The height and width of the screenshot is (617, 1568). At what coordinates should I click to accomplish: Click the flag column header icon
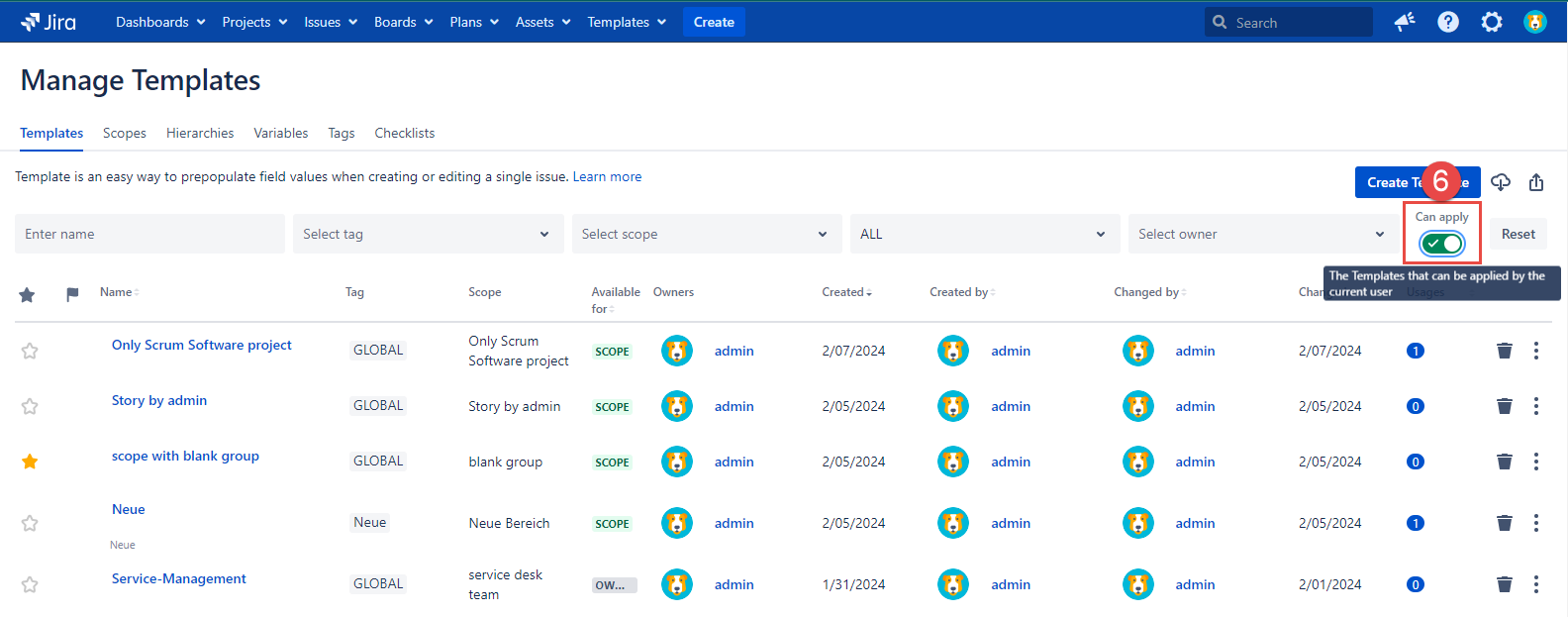click(72, 294)
